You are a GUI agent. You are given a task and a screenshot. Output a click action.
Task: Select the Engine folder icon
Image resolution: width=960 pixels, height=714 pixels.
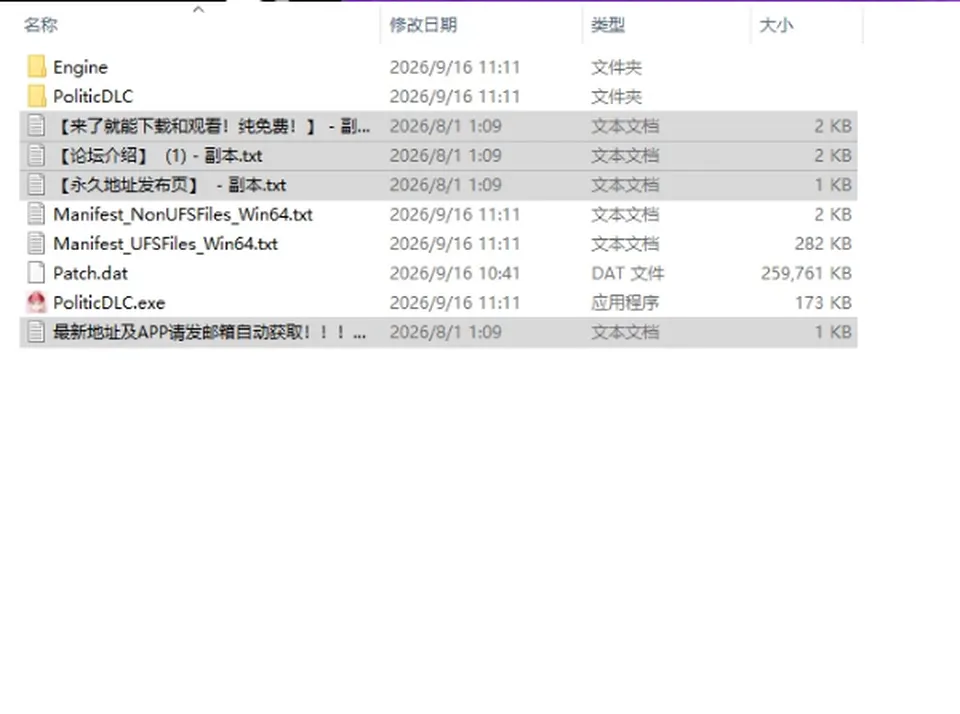click(x=37, y=67)
